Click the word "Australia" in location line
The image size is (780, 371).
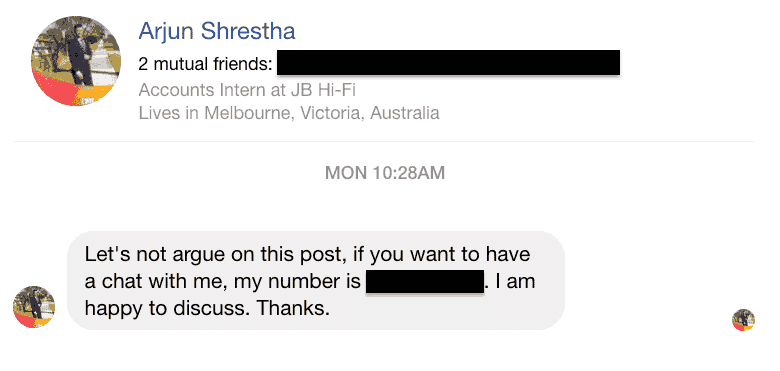click(405, 113)
